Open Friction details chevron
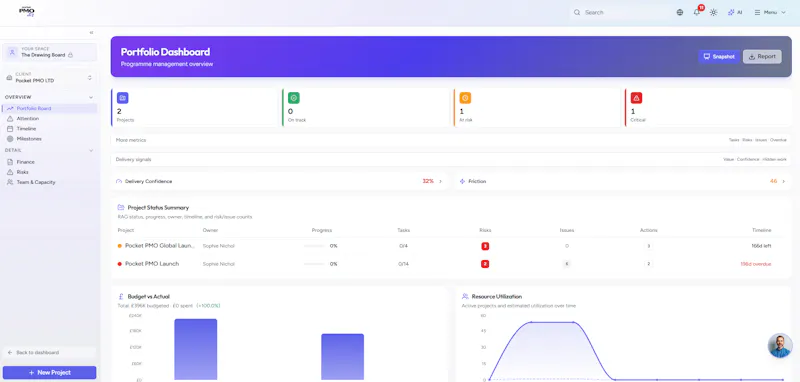The image size is (800, 382). pyautogui.click(x=784, y=181)
